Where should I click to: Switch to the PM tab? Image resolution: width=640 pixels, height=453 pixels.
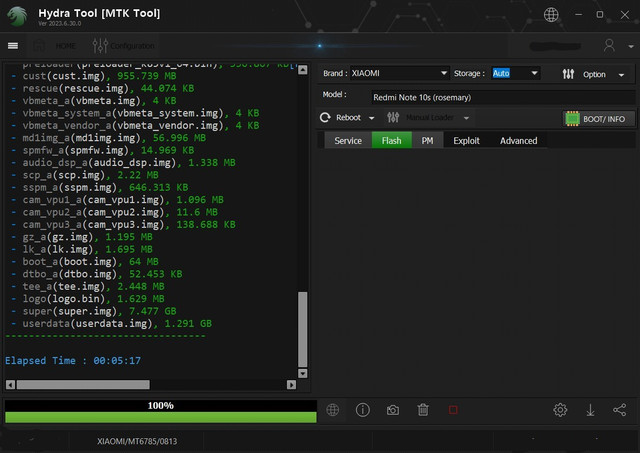[x=427, y=140]
